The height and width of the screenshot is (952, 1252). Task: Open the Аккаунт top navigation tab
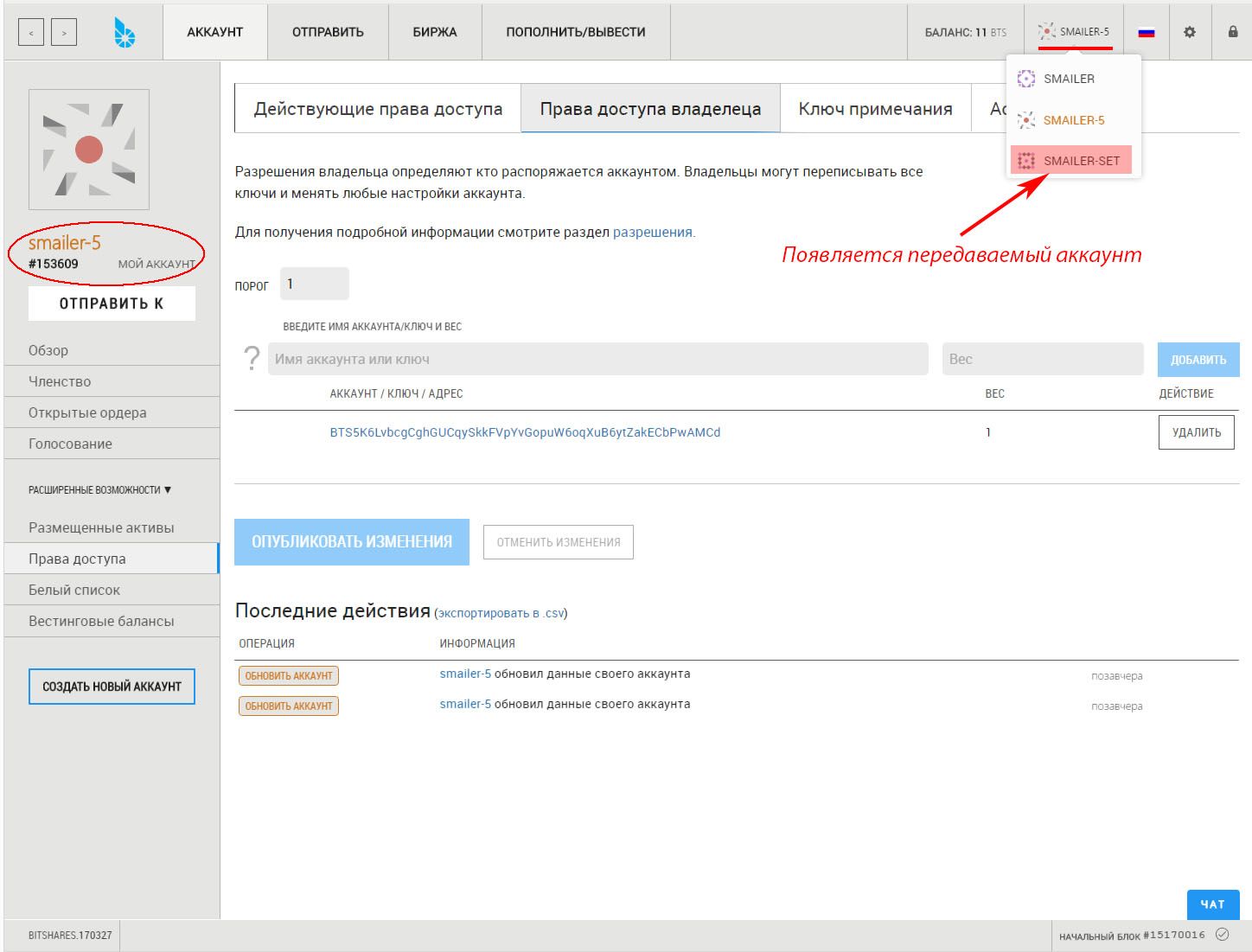pyautogui.click(x=215, y=32)
